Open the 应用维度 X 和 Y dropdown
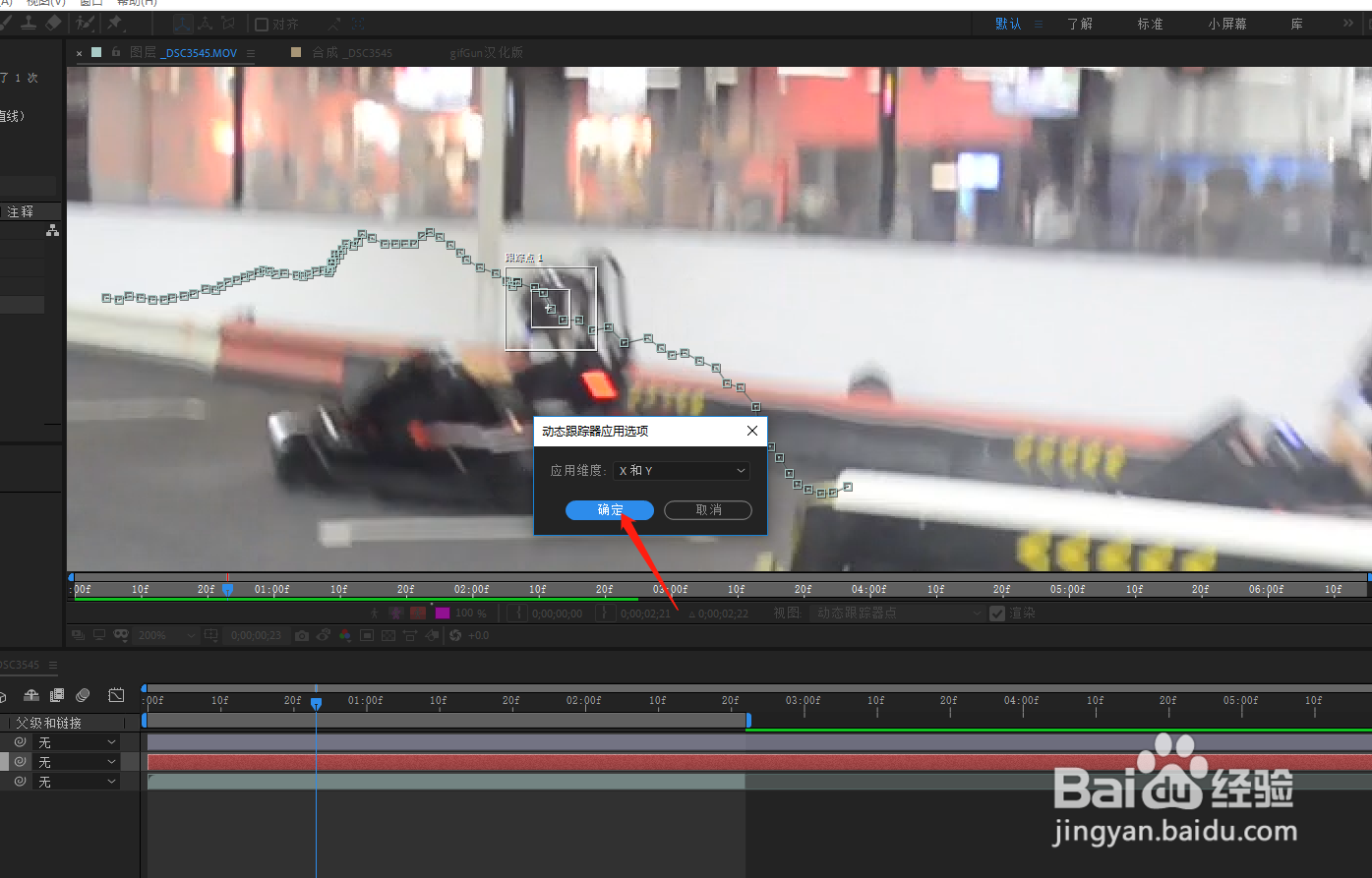The height and width of the screenshot is (878, 1372). point(682,471)
